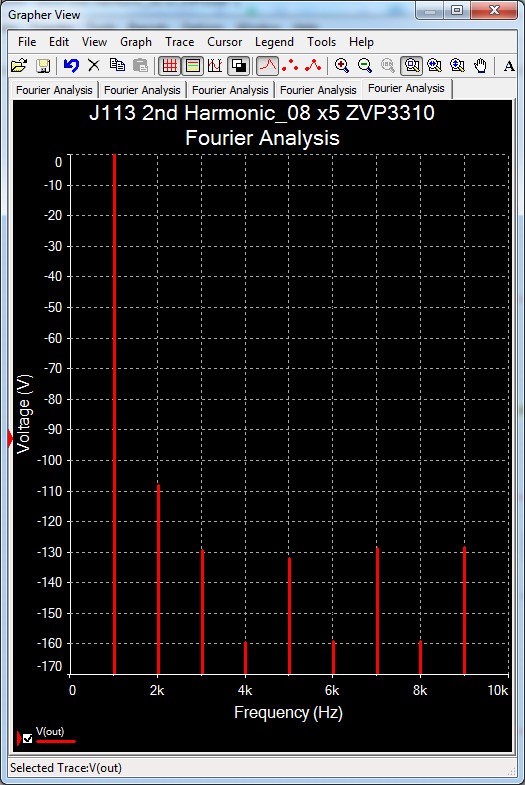The width and height of the screenshot is (525, 785).
Task: Toggle the Show Grid red grid icon
Action: [170, 66]
